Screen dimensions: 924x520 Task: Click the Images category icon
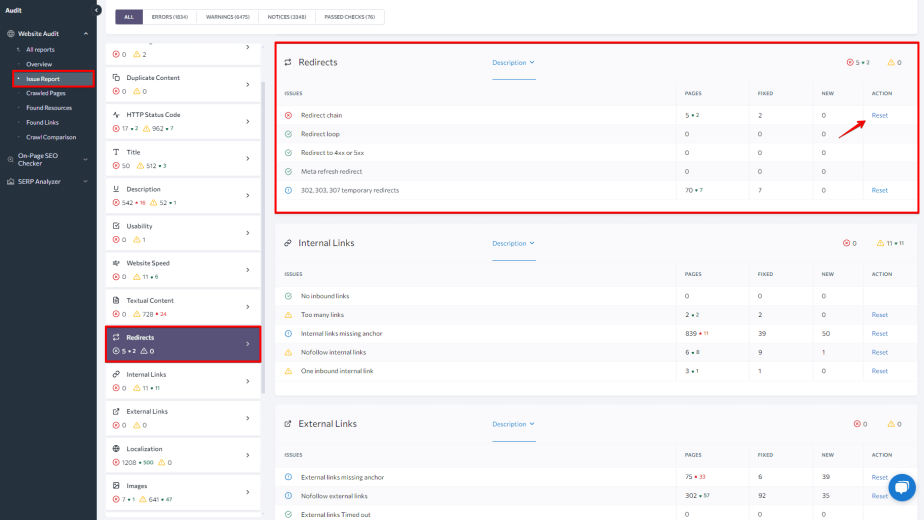tap(116, 486)
